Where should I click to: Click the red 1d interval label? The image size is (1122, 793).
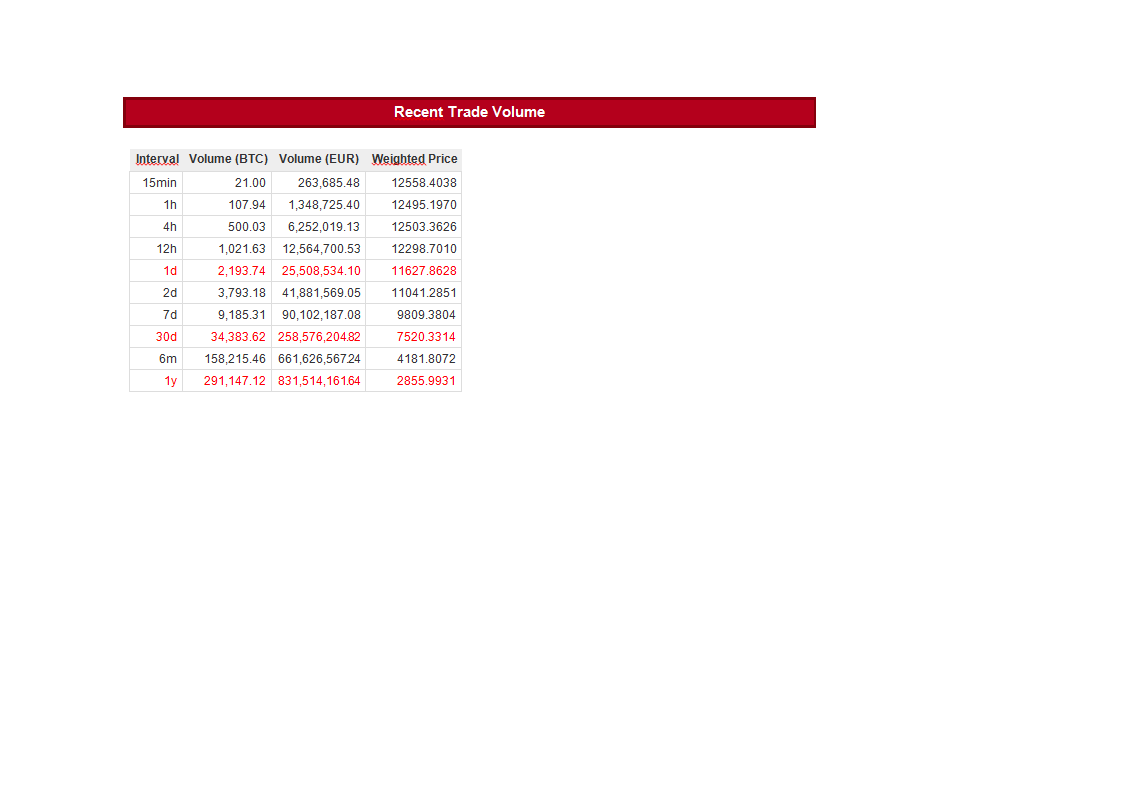click(x=171, y=270)
